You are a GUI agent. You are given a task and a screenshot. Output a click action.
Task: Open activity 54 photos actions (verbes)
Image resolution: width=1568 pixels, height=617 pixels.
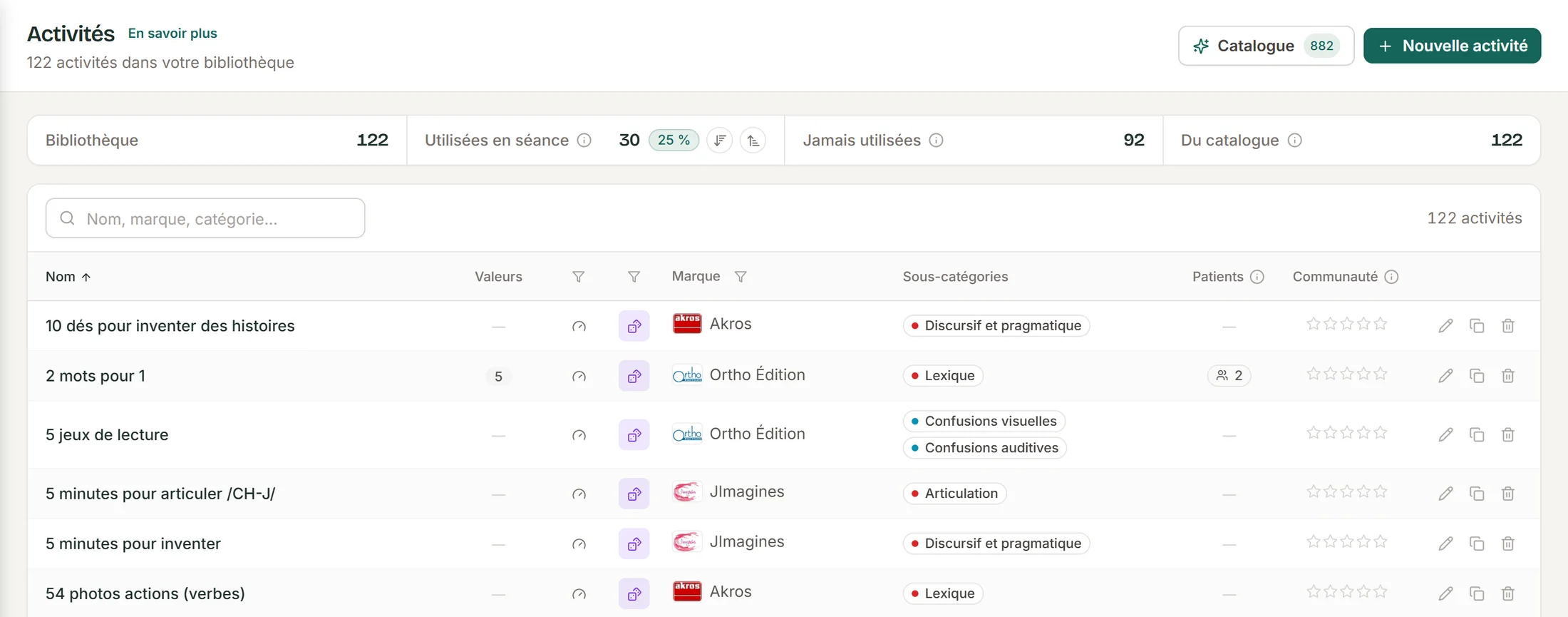[145, 593]
